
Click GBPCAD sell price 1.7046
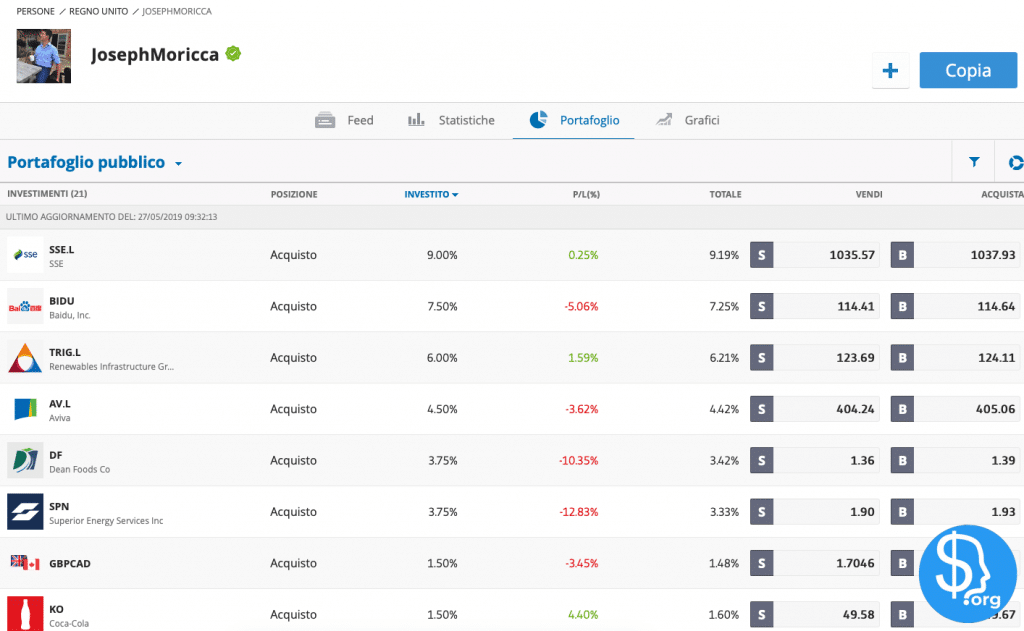point(856,563)
